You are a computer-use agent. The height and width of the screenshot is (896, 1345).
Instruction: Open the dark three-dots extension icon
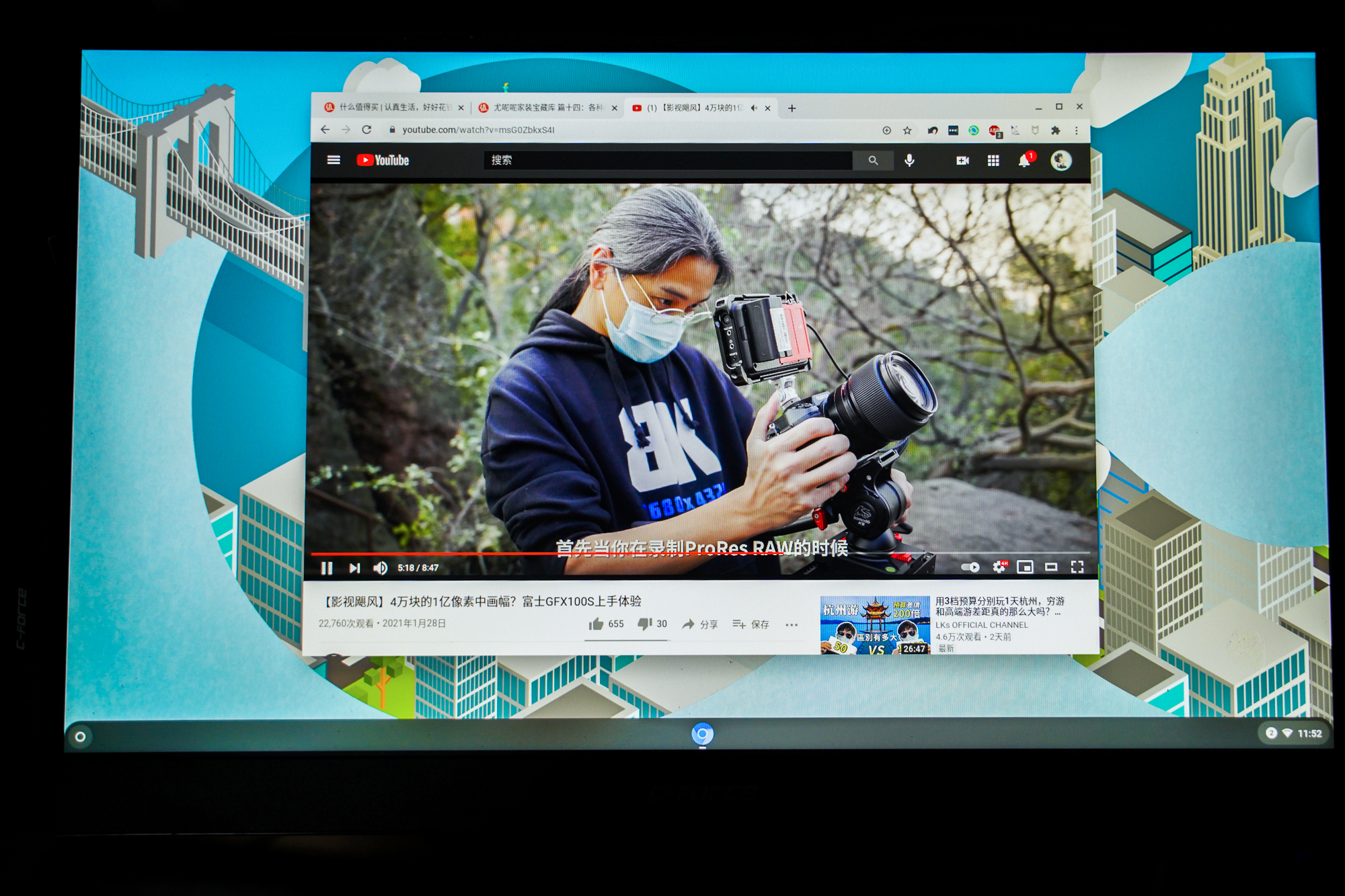click(953, 130)
